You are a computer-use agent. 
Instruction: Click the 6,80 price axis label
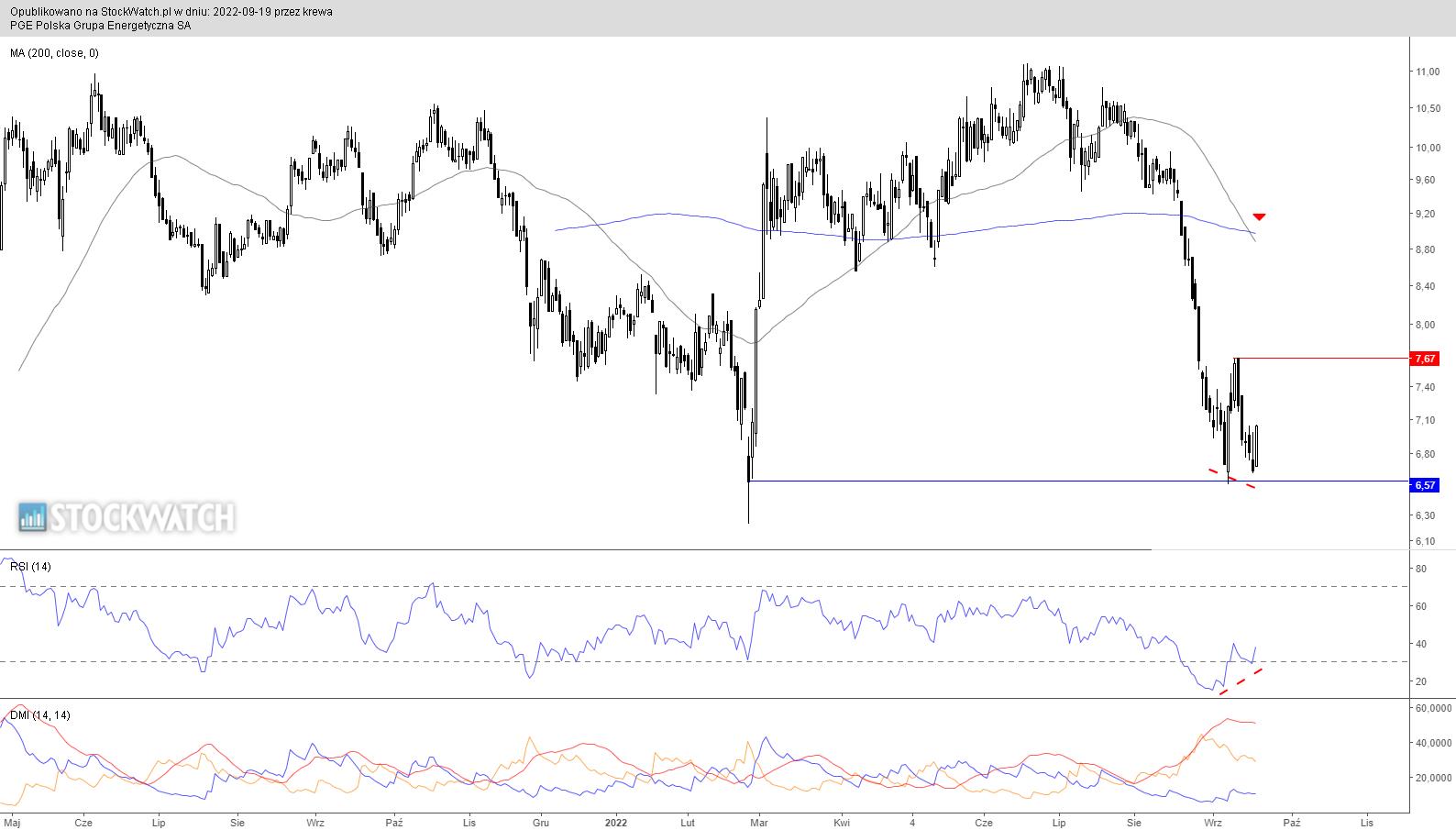pos(1427,455)
